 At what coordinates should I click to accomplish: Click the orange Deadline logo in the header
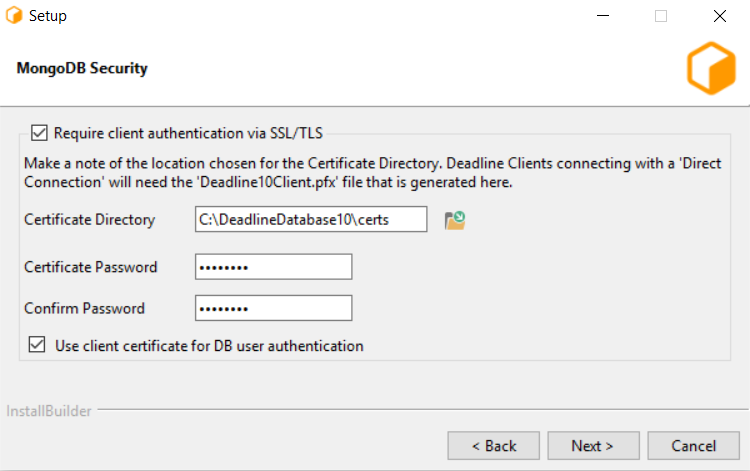[x=710, y=69]
